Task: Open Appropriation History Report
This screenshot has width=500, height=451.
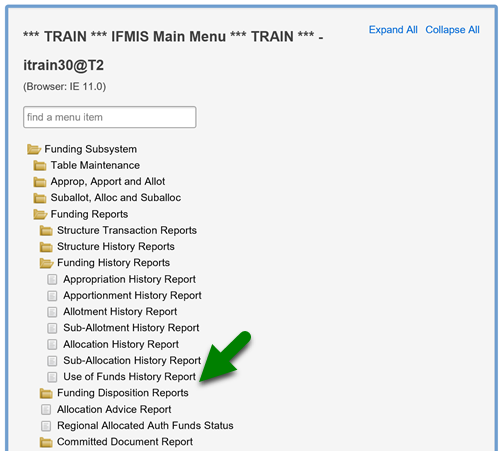Action: click(x=129, y=279)
